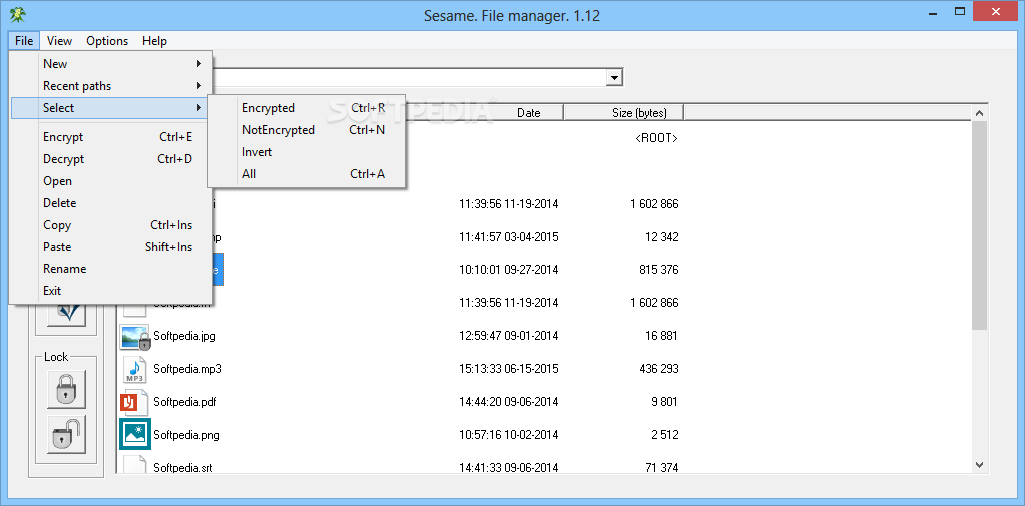The image size is (1025, 506).
Task: Click the locked padlock Lock button
Action: [66, 390]
